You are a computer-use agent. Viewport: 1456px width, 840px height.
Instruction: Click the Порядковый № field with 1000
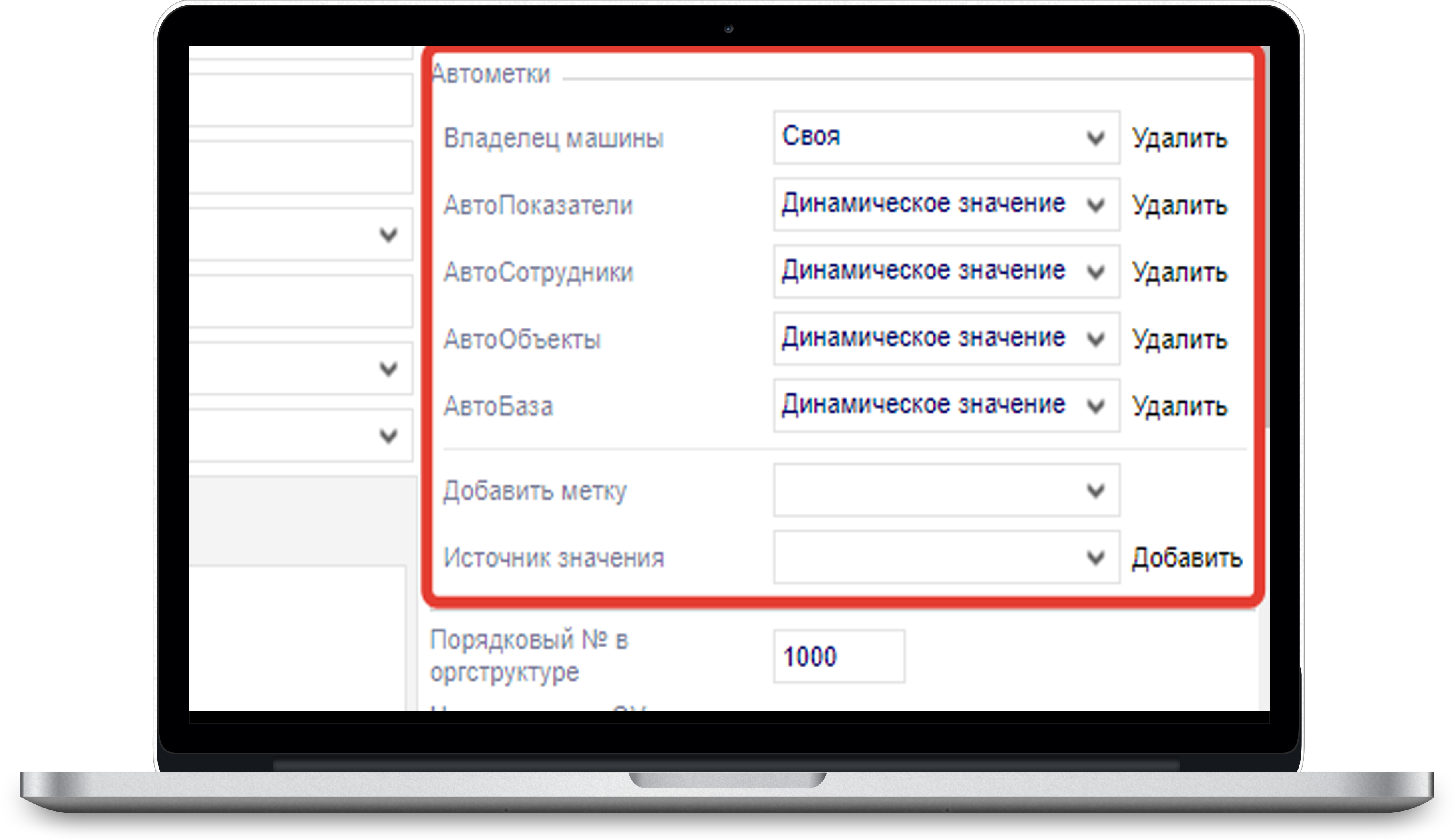point(839,657)
